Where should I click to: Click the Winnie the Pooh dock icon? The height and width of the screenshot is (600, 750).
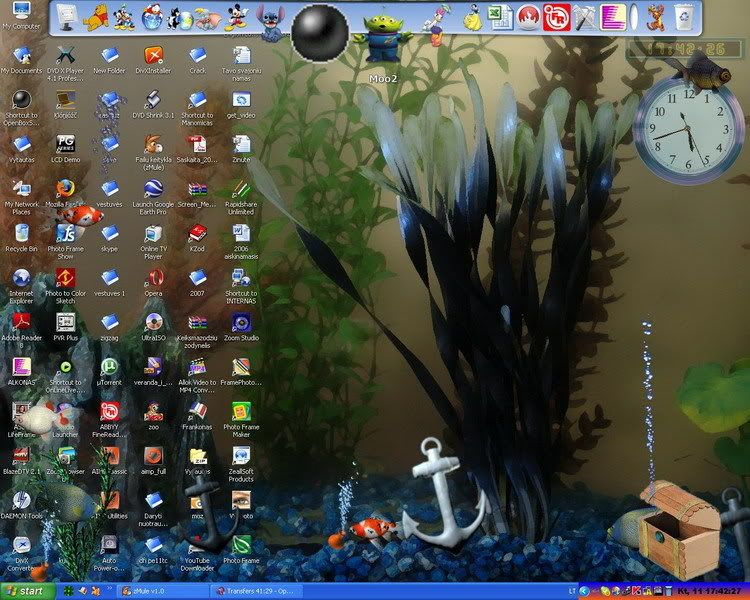tap(96, 18)
